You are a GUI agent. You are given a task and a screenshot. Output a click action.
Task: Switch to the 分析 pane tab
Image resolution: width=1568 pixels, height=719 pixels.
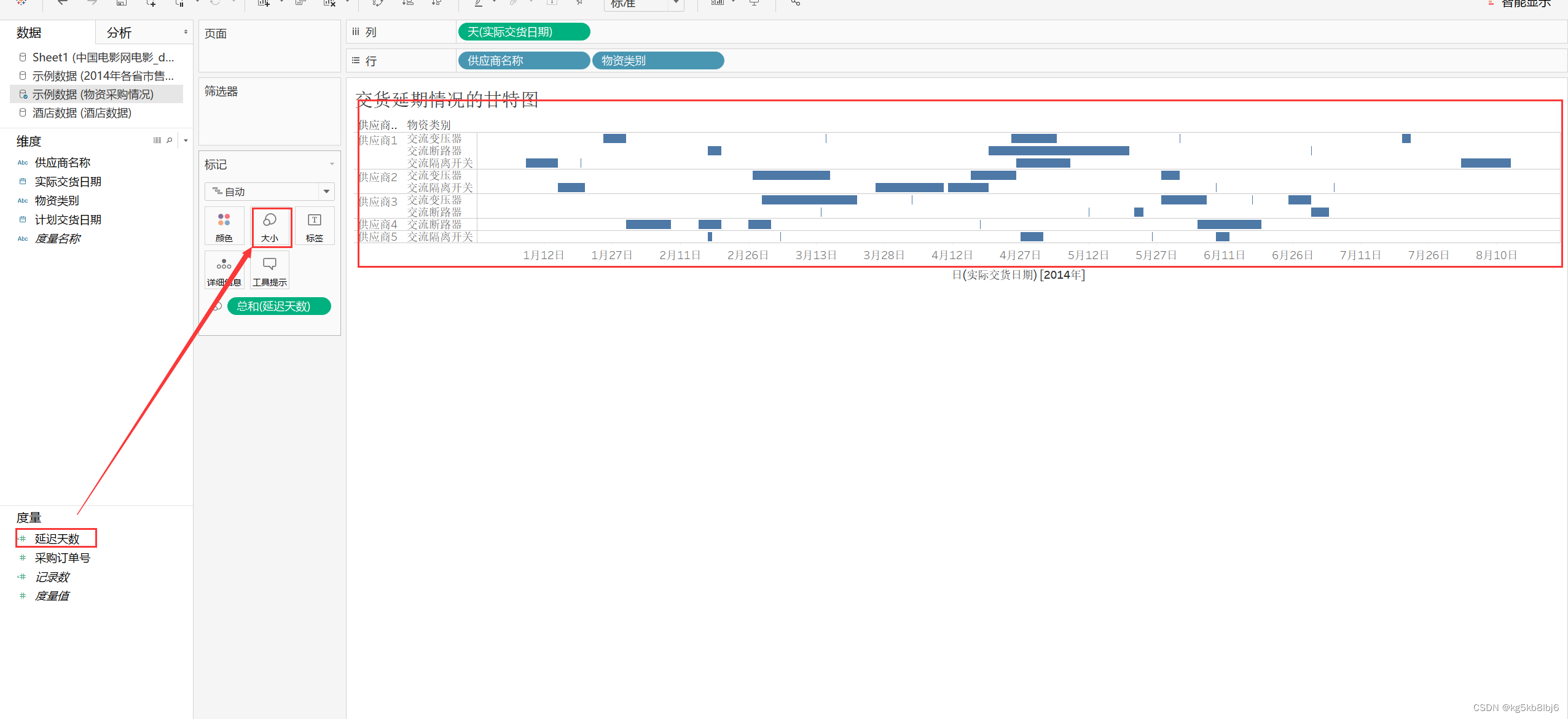(119, 33)
